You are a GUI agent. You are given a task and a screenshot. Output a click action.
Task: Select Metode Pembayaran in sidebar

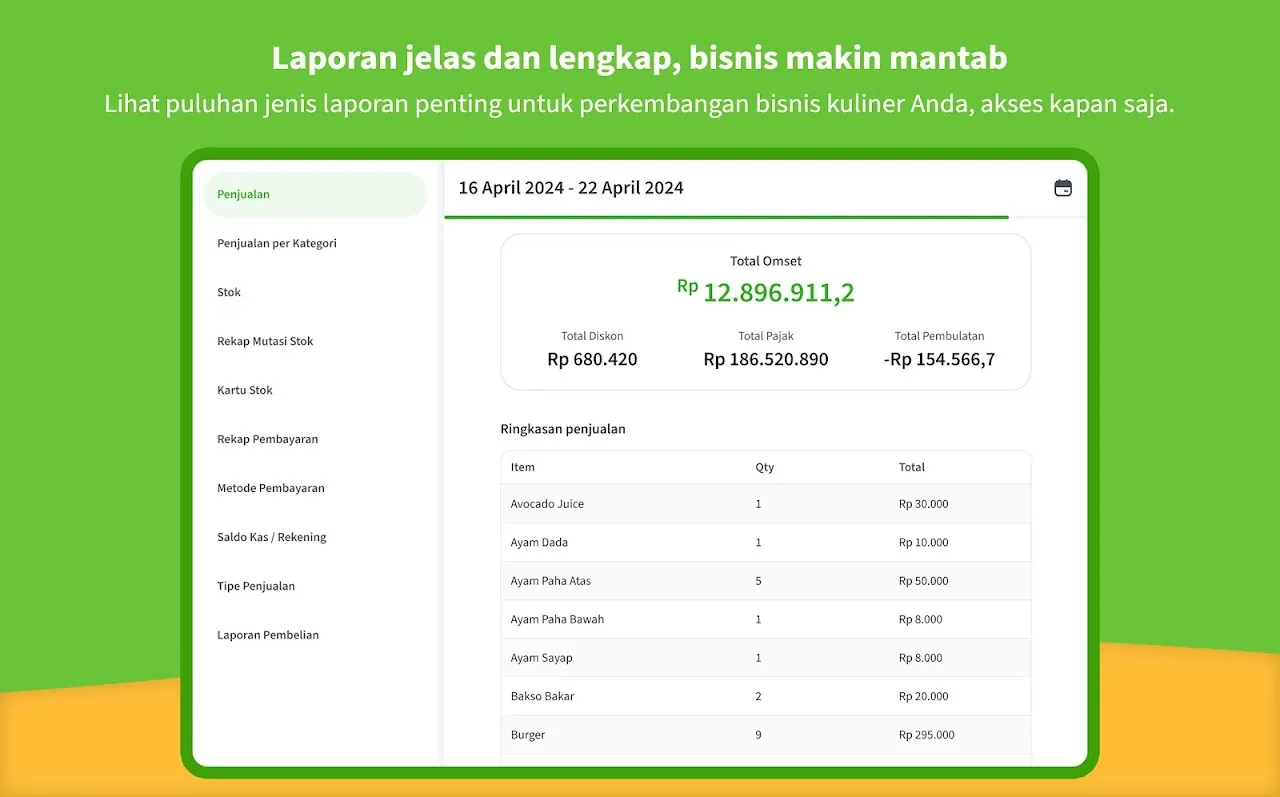tap(271, 488)
